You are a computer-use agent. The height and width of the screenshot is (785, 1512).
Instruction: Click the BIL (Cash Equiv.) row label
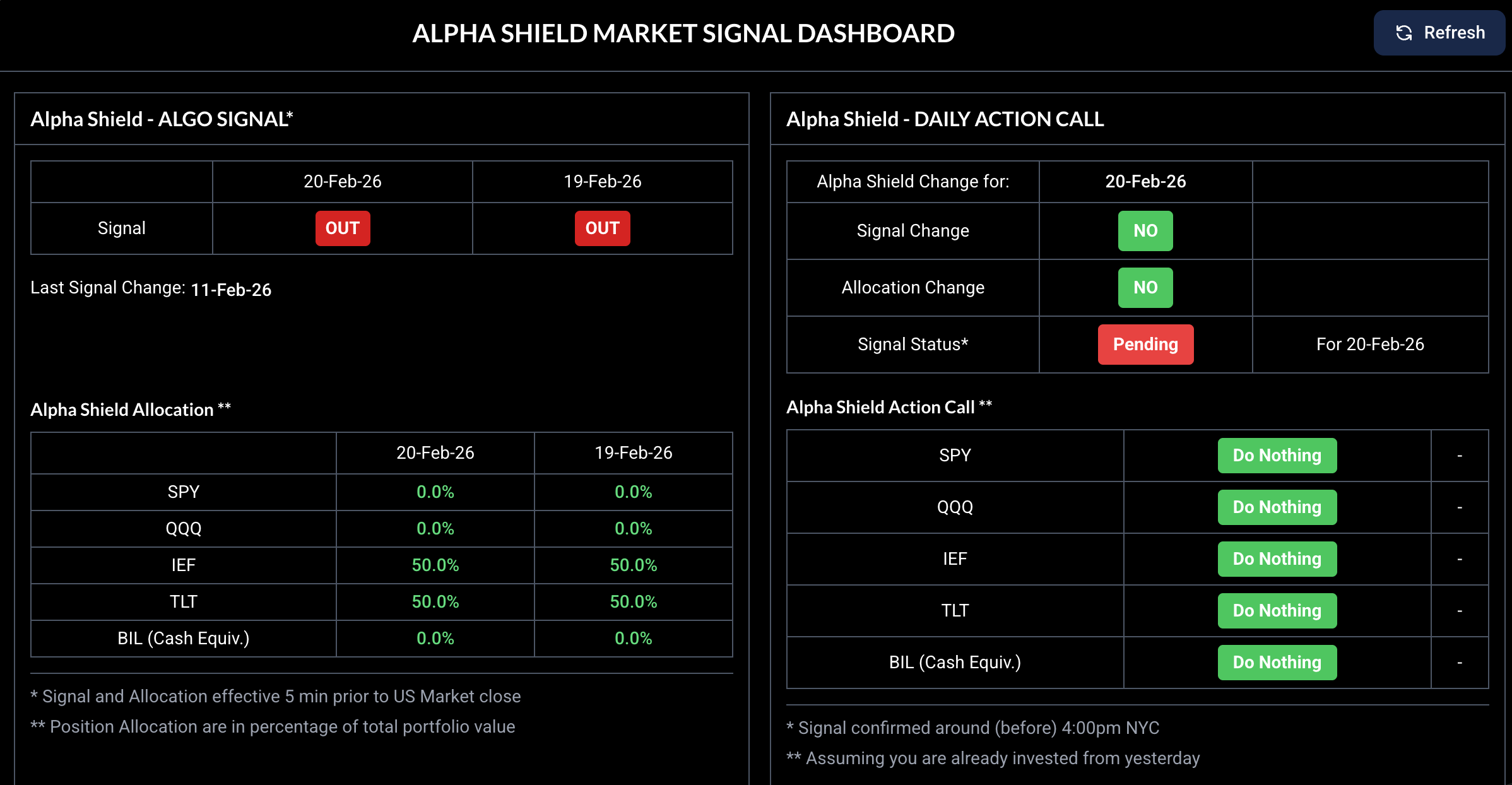point(184,638)
